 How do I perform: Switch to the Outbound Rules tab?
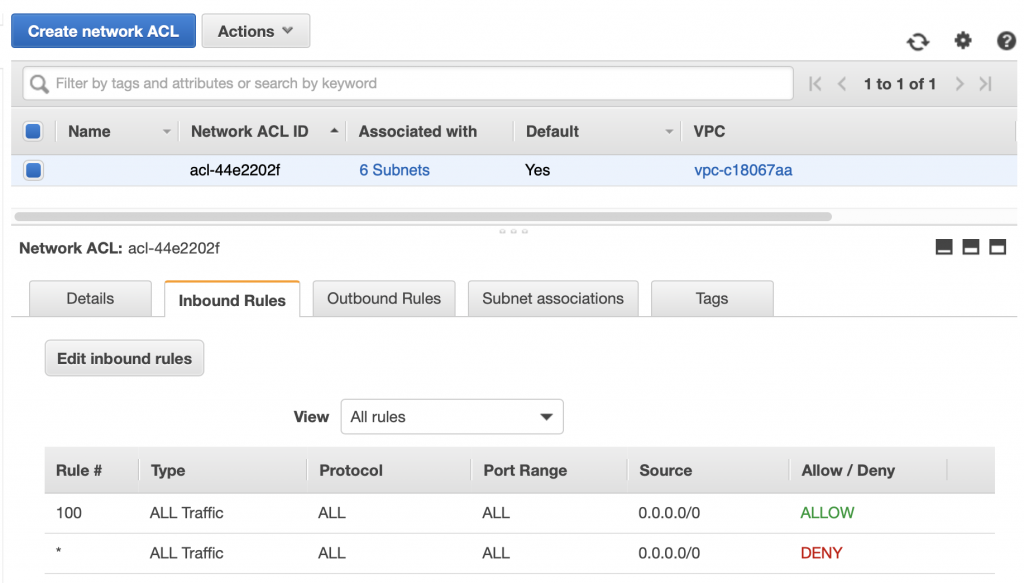tap(384, 298)
